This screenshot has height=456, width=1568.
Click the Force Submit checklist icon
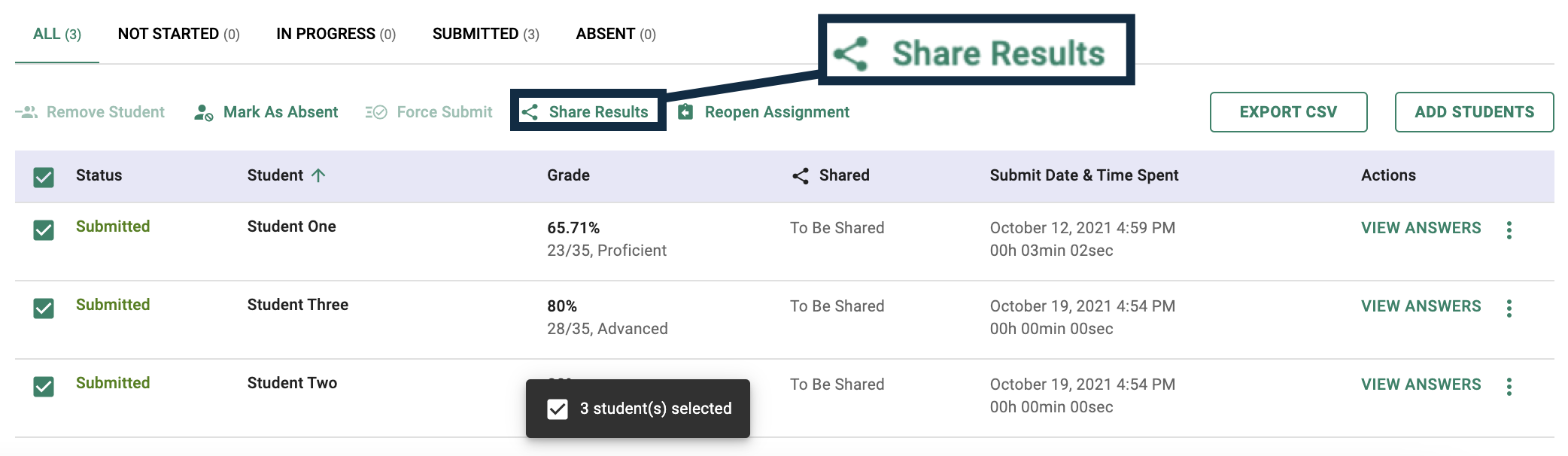pyautogui.click(x=376, y=112)
